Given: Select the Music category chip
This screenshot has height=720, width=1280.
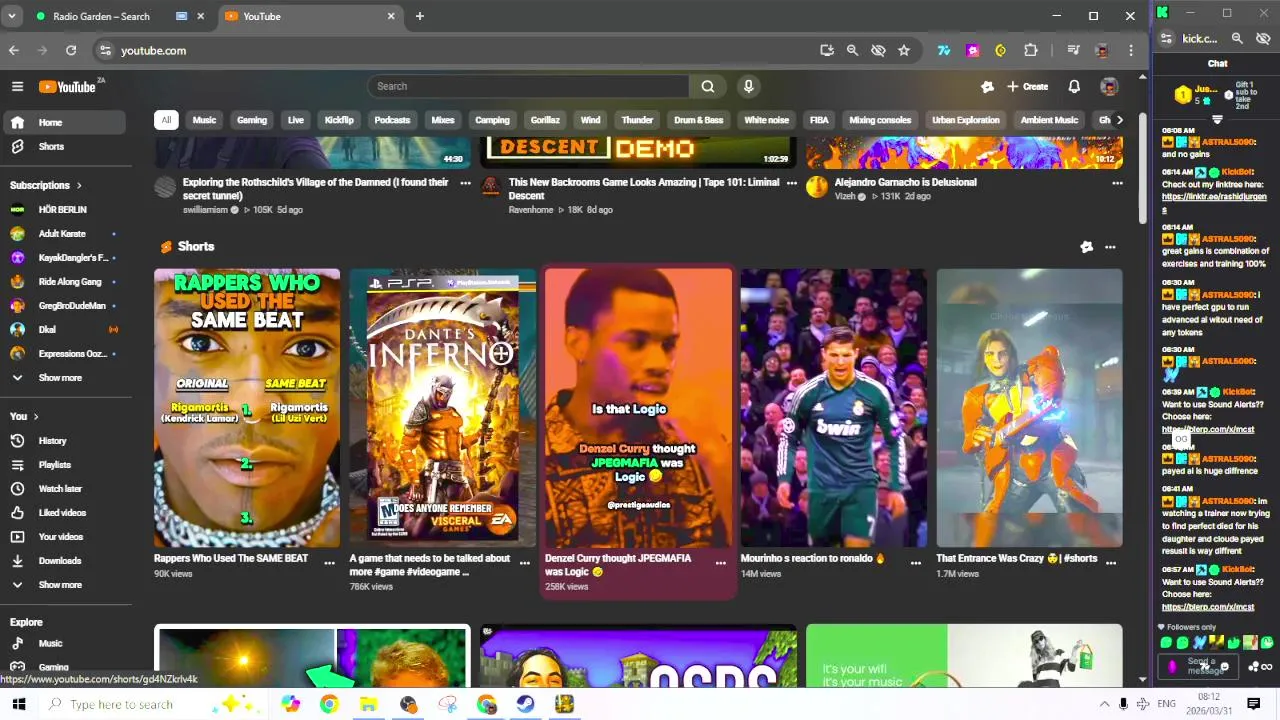Looking at the screenshot, I should [x=204, y=120].
